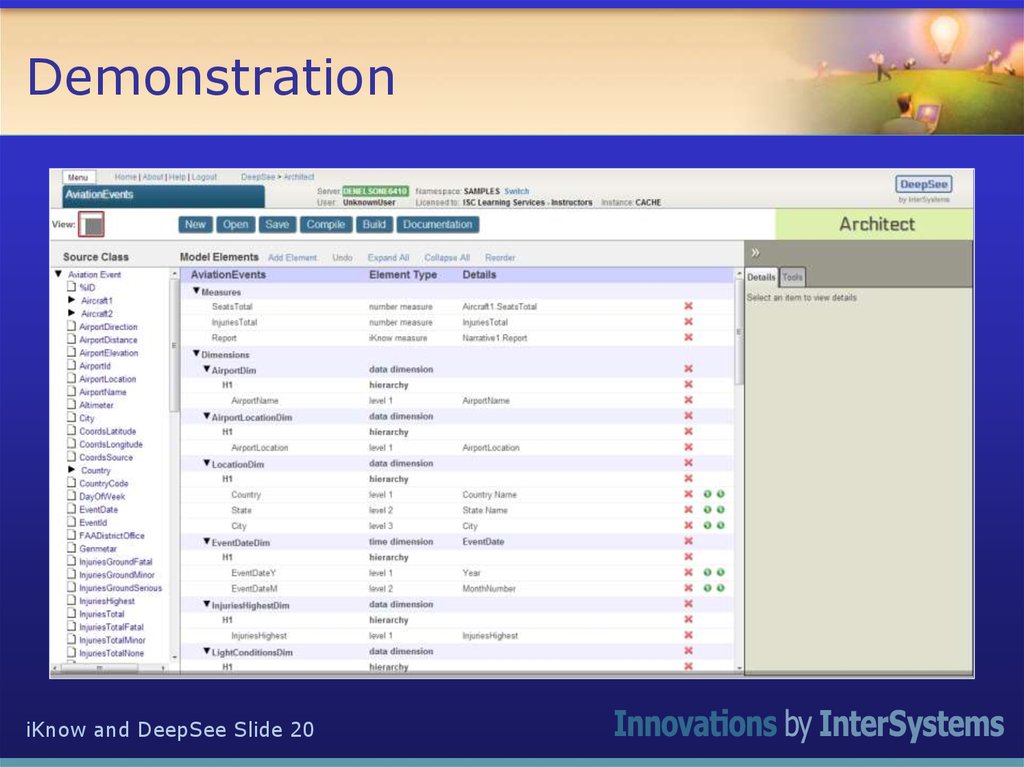Open the Menu button
The height and width of the screenshot is (767, 1024).
pyautogui.click(x=78, y=177)
